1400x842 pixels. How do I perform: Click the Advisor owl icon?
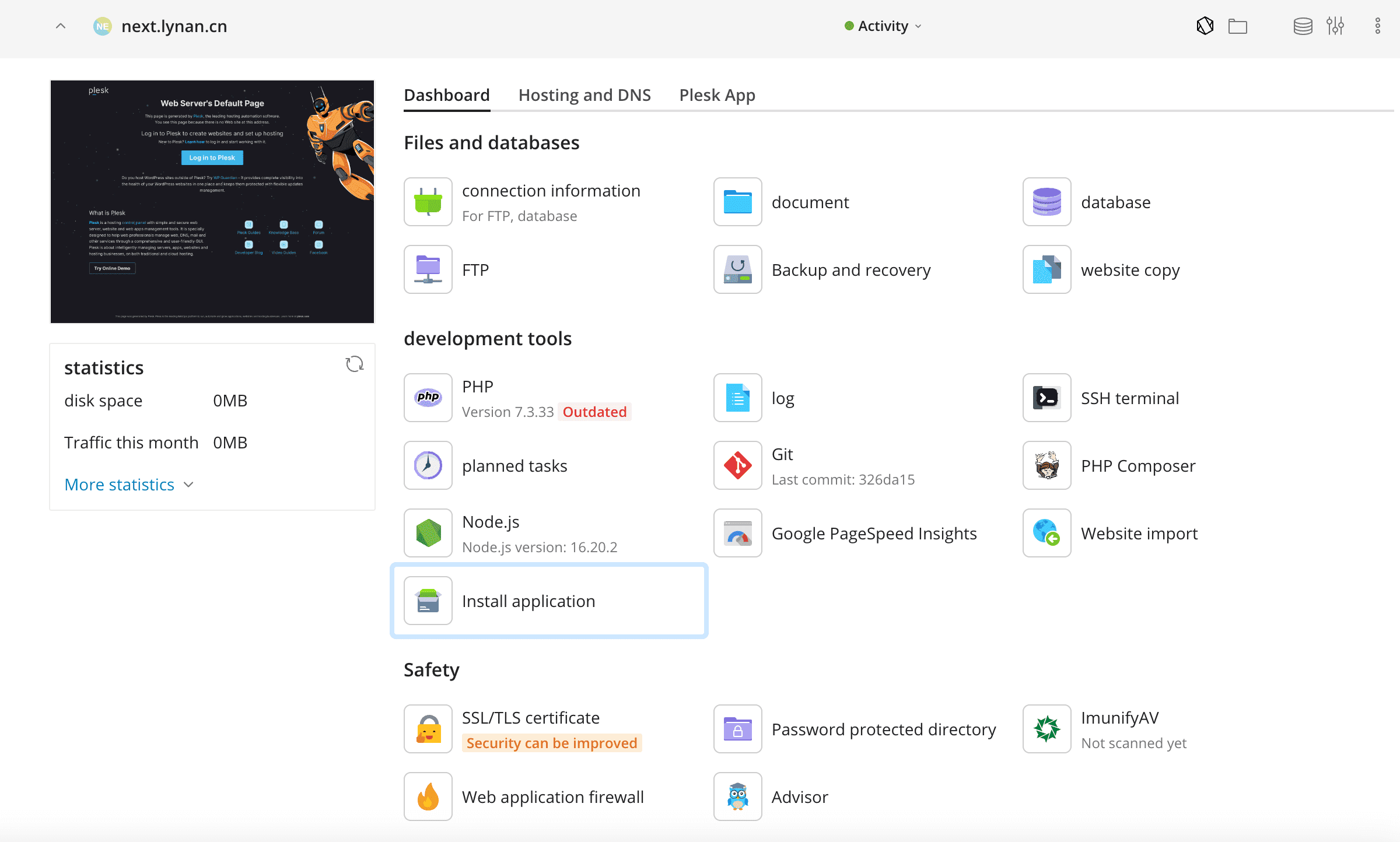(737, 797)
